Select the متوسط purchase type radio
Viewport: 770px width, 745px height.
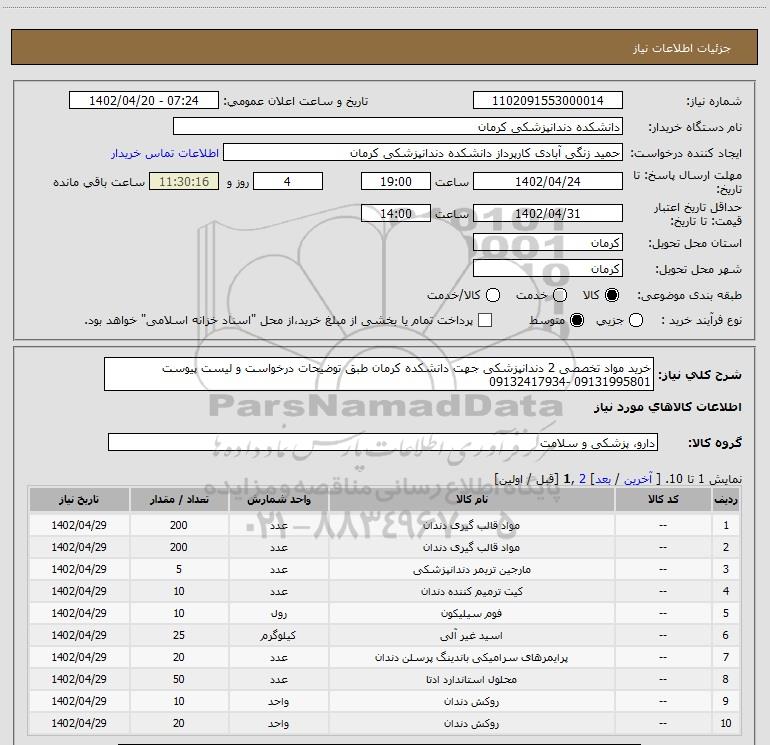577,321
